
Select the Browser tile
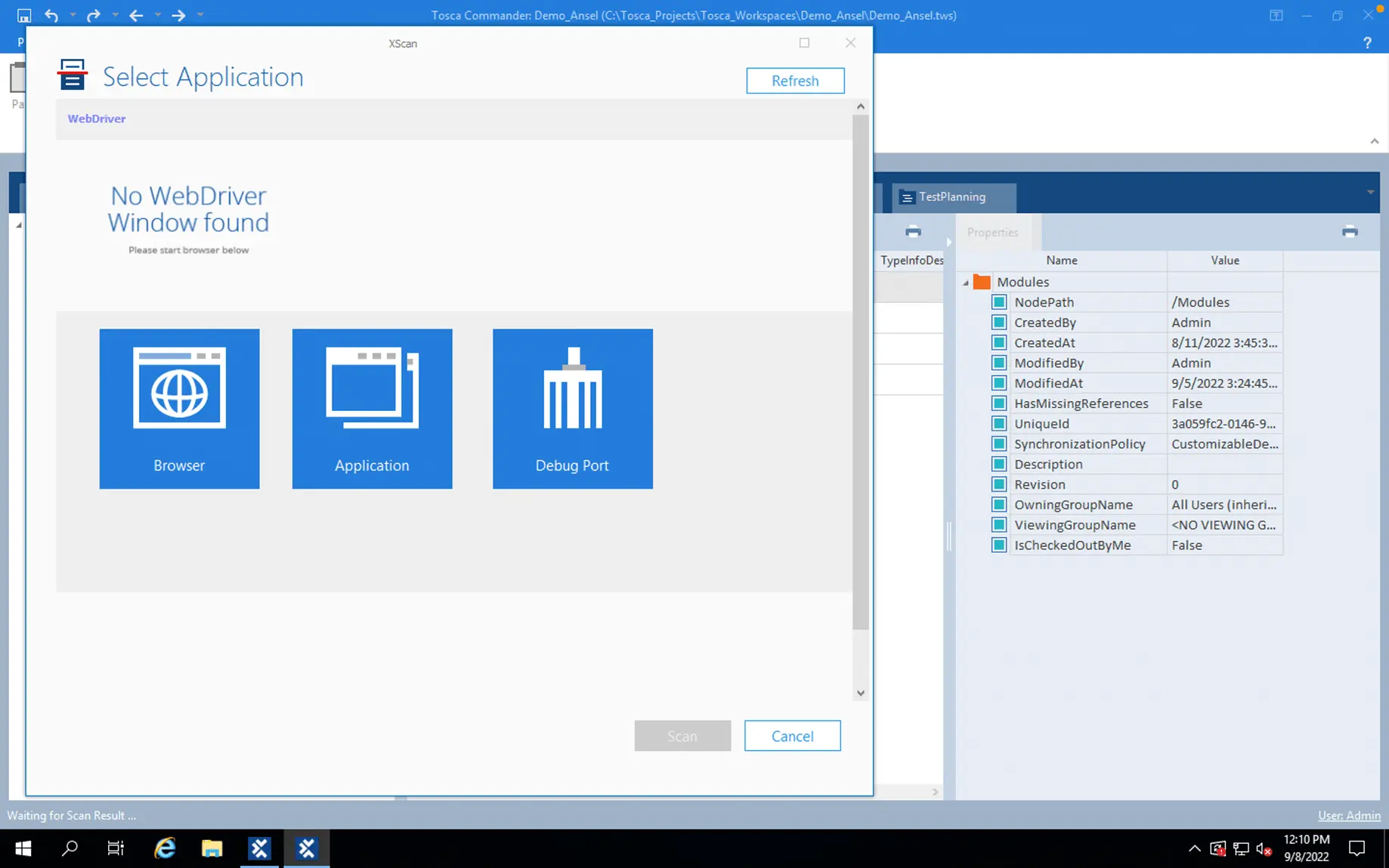coord(179,408)
